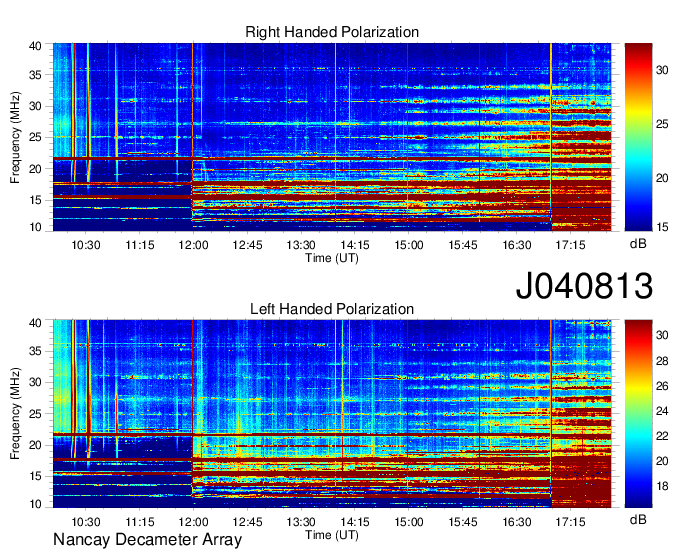
Task: Click '17:15' tick of right-handed plot
Action: tap(570, 245)
